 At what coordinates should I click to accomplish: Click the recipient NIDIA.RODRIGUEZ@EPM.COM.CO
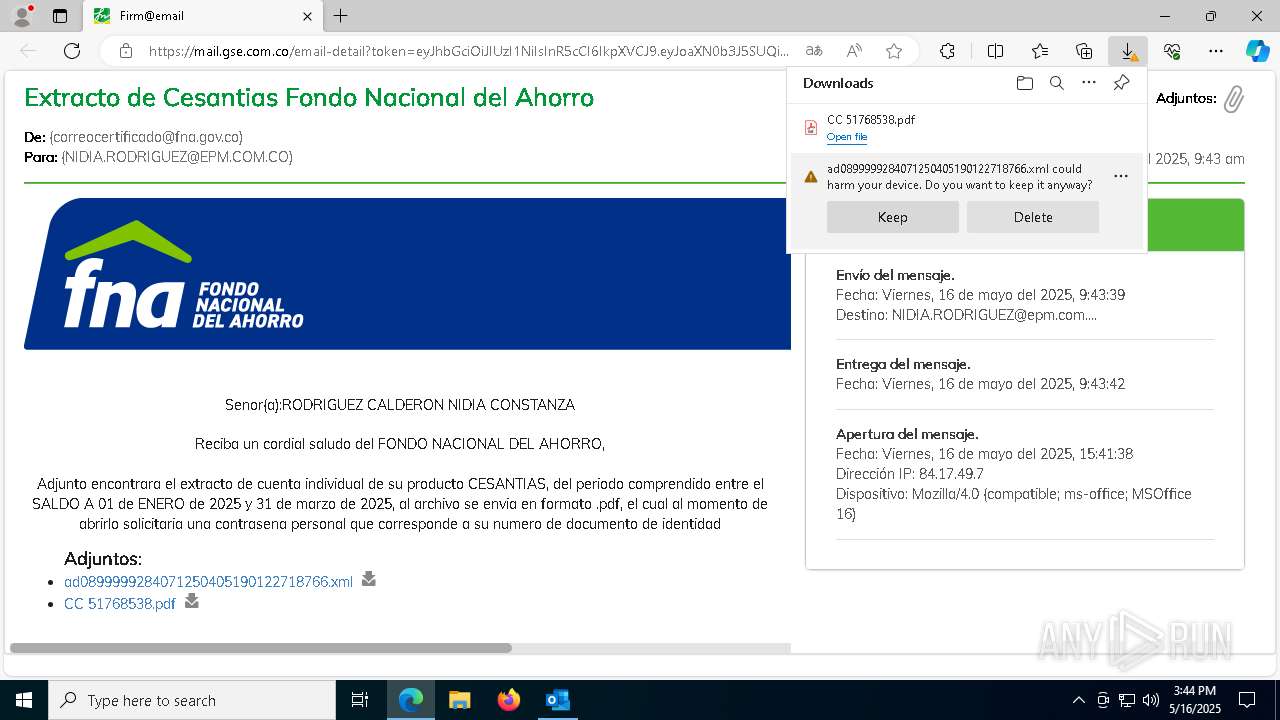tap(177, 157)
